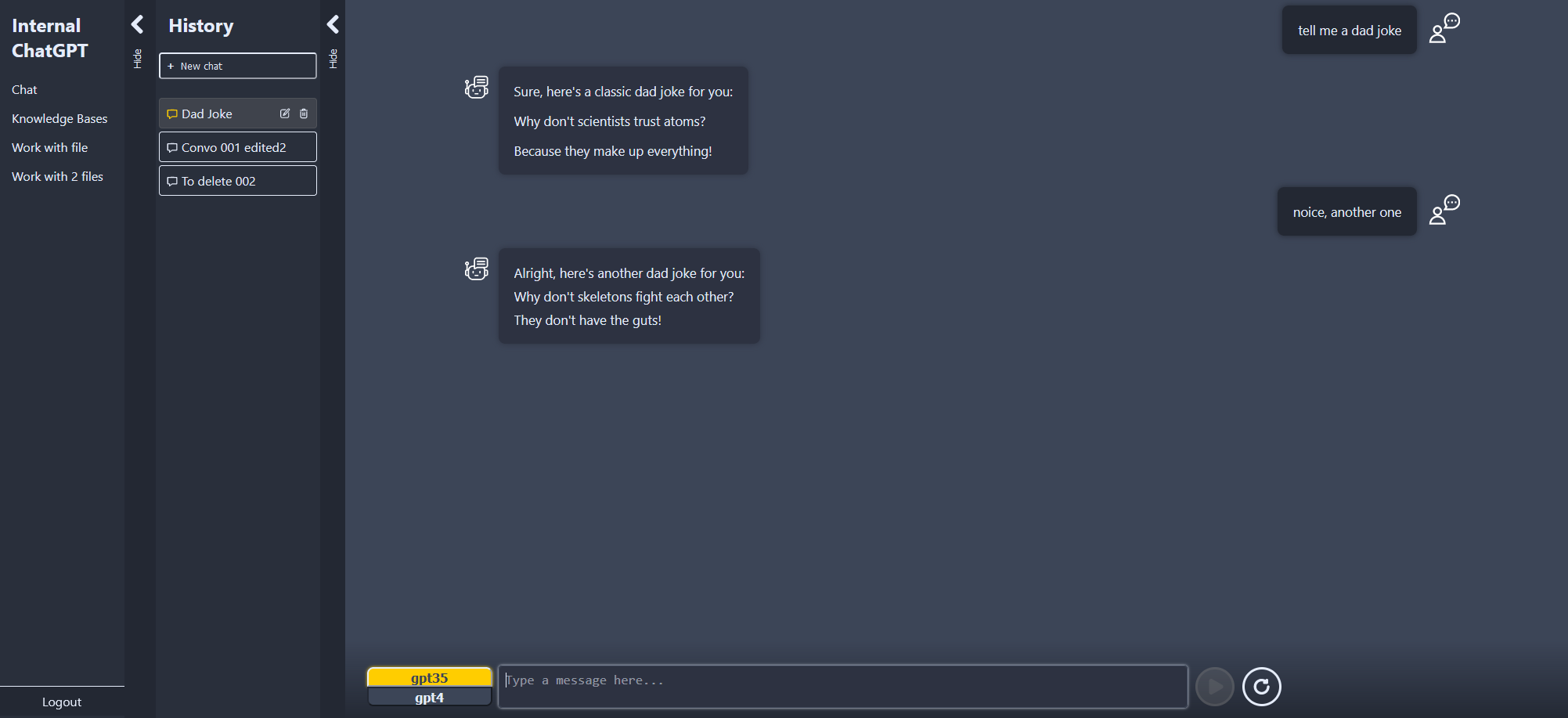Click the edit icon on Dad Joke chat
Image resolution: width=1568 pixels, height=718 pixels.
(285, 114)
